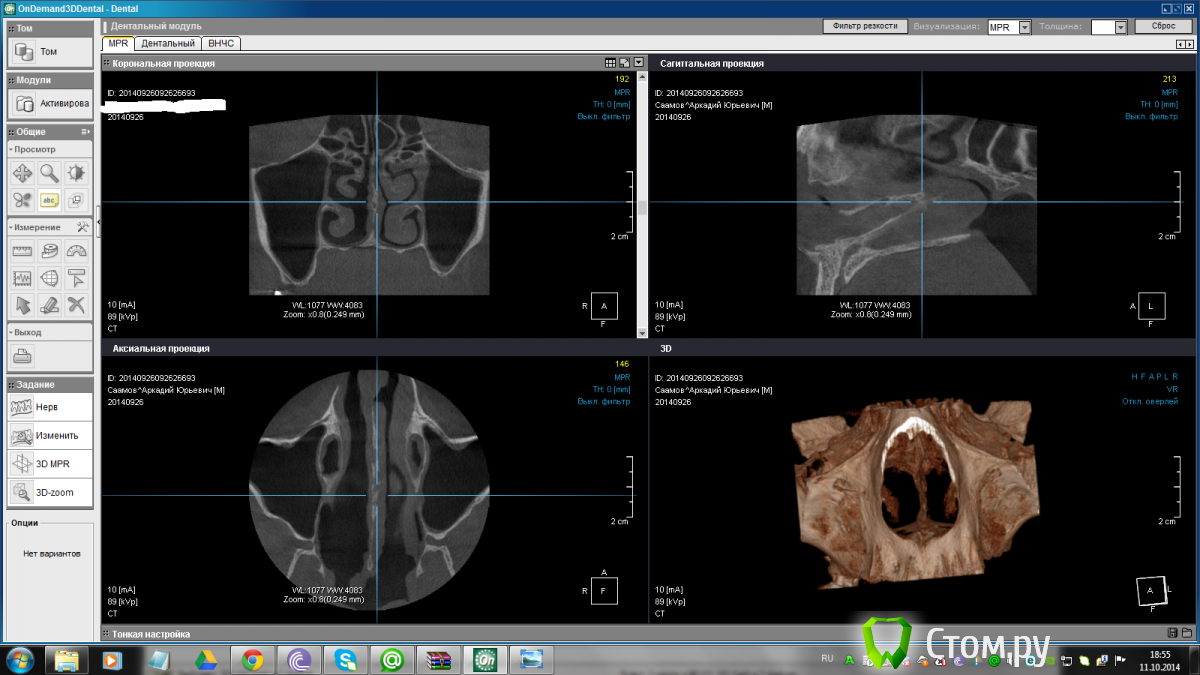
Task: Select the brightness/contrast windowing tool
Action: [77, 172]
